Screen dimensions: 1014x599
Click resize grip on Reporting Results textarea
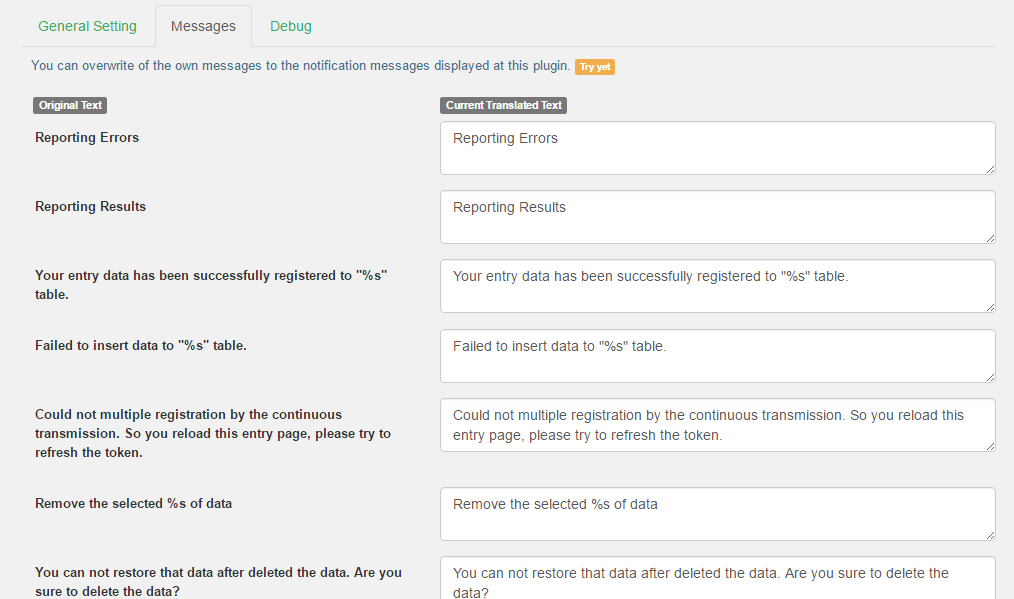[989, 237]
